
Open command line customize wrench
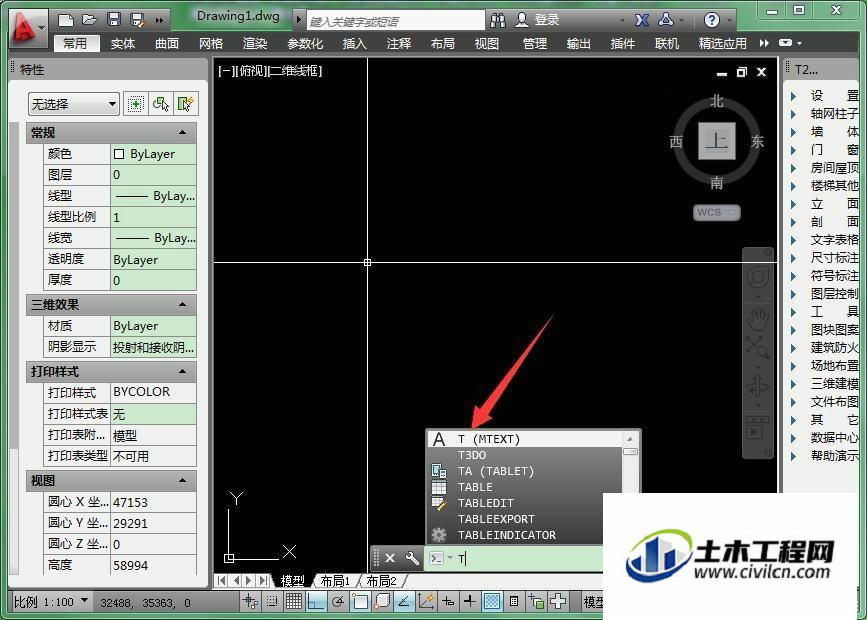point(412,558)
